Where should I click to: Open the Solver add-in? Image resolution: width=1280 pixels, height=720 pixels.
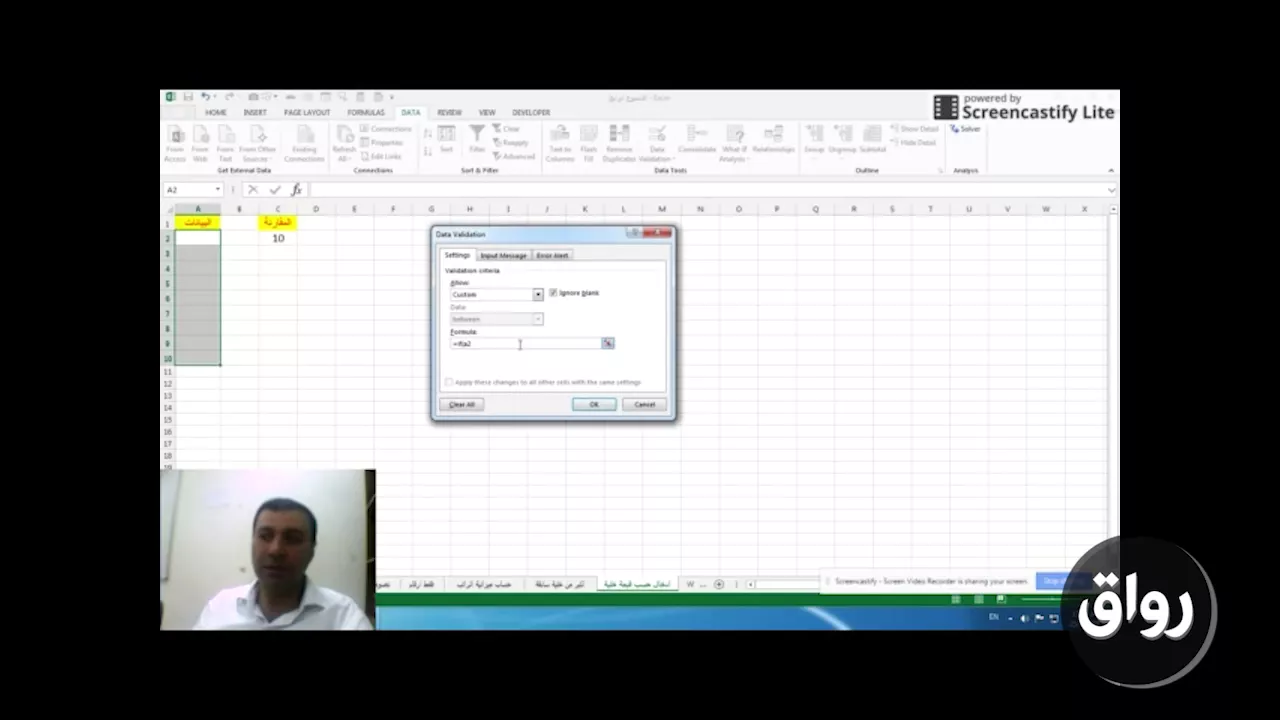point(966,129)
